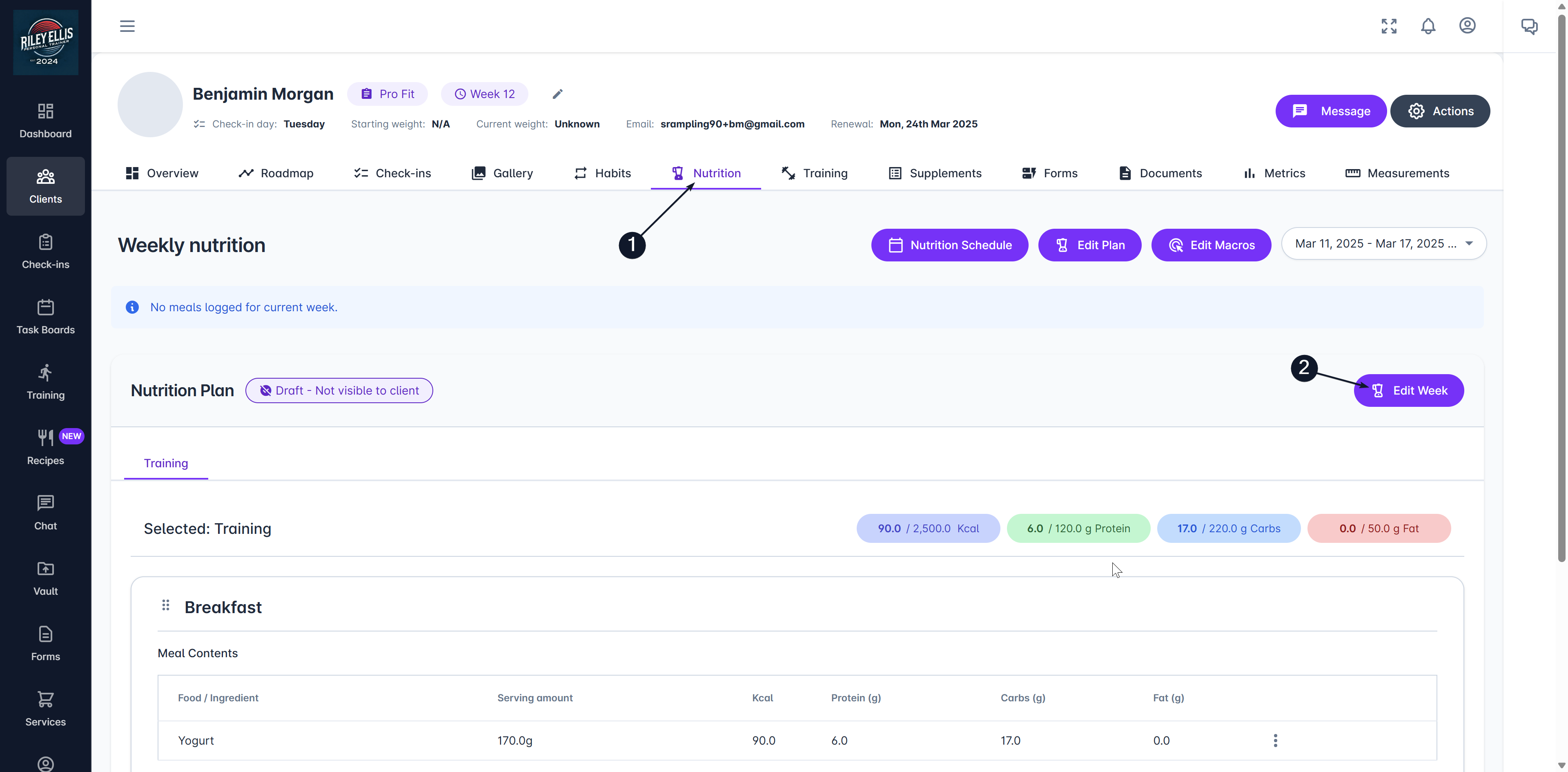Image resolution: width=1568 pixels, height=772 pixels.
Task: Open the user account icon in header
Action: coord(1468,26)
